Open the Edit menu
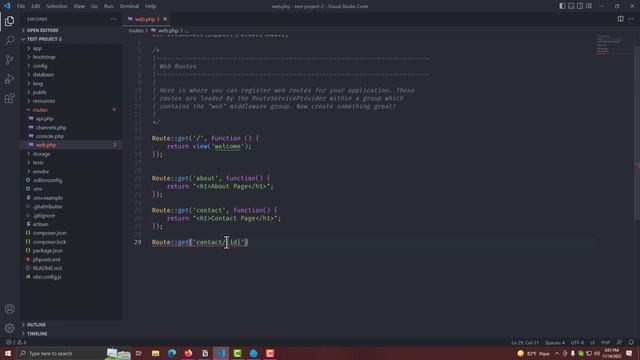This screenshot has height=360, width=640. (36, 6)
